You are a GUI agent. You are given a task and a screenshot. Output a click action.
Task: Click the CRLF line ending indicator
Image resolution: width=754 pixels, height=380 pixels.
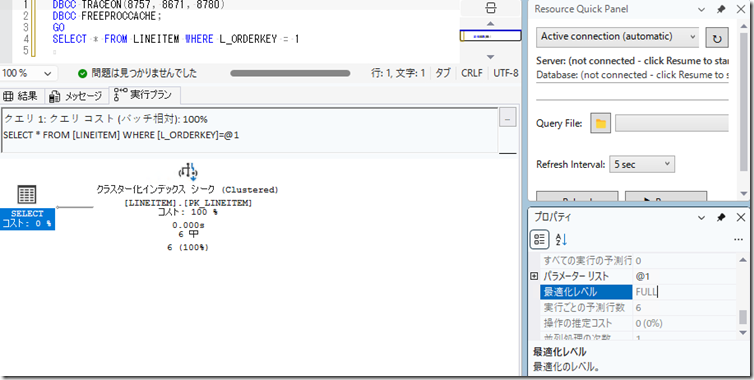click(x=472, y=73)
